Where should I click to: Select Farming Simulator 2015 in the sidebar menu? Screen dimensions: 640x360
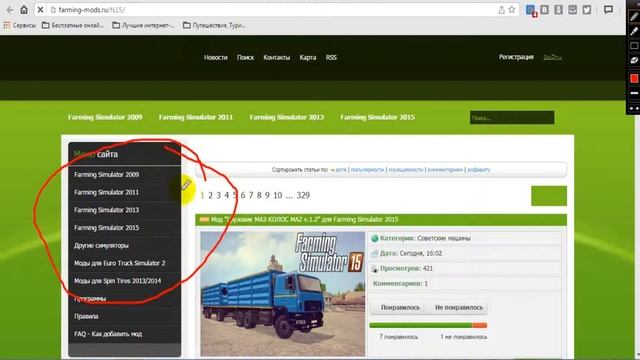[107, 228]
